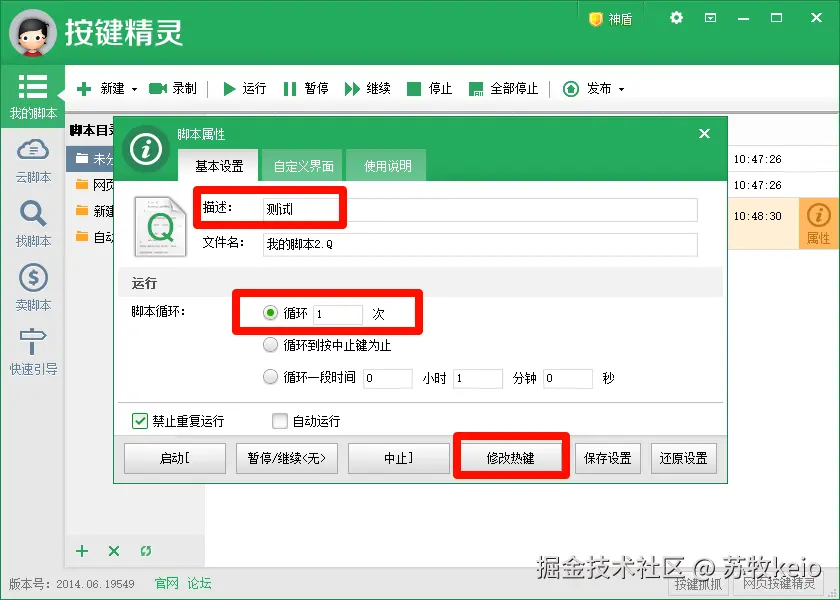This screenshot has height=600, width=840.
Task: Click the 发布 publish button
Action: coord(587,88)
